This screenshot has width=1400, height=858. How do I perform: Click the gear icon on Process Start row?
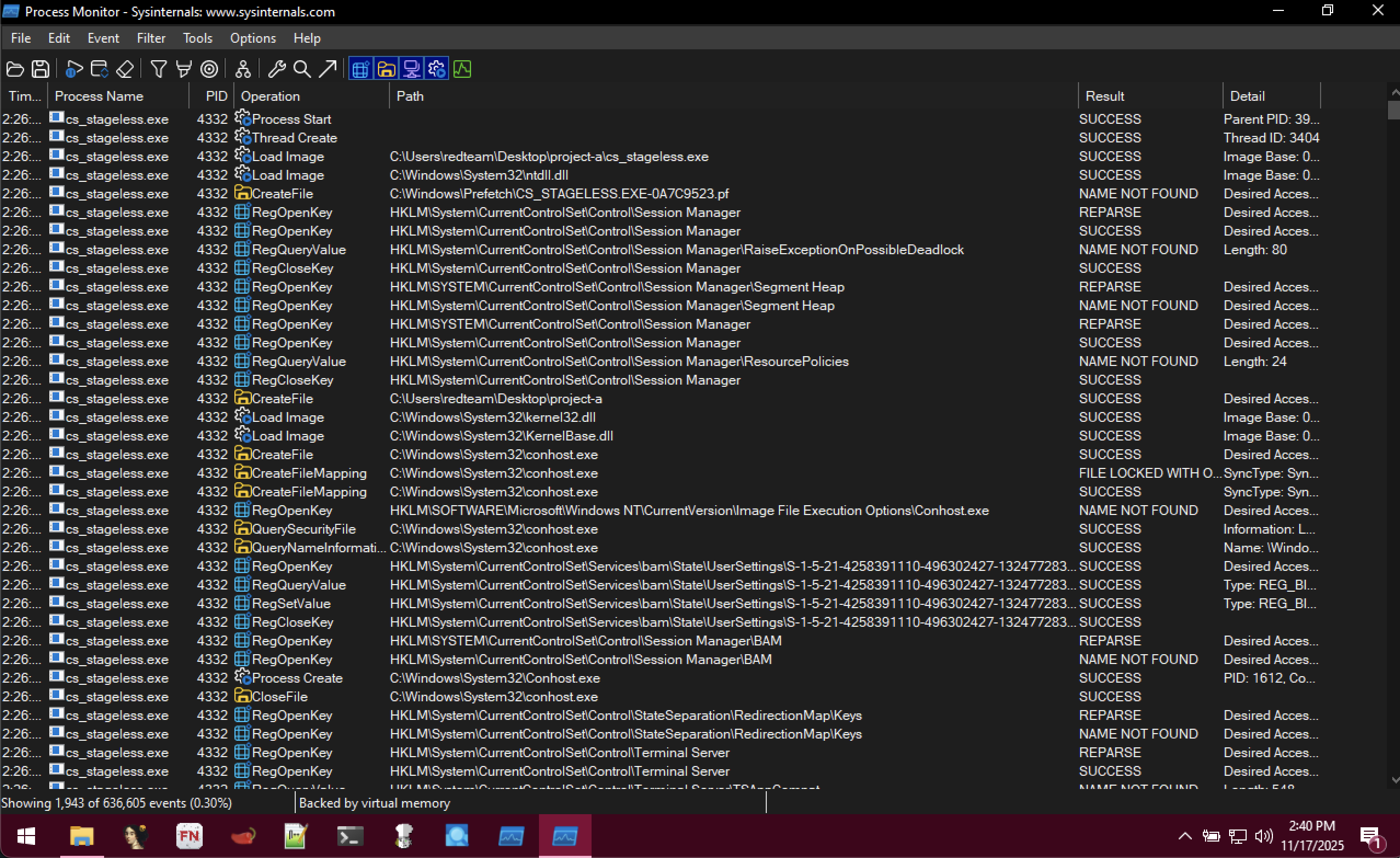[243, 118]
